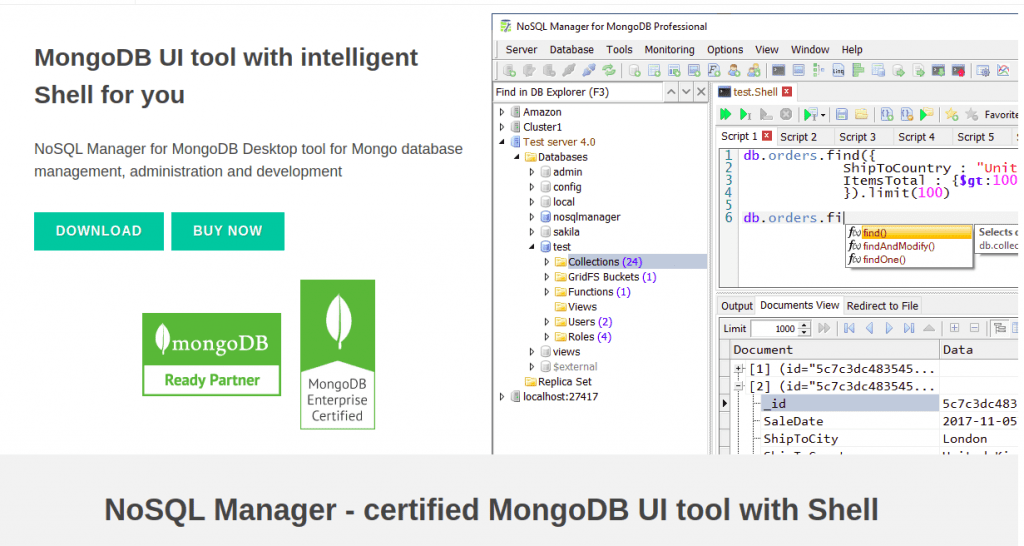Execute current statement with green arrow cursor icon

coord(746,115)
